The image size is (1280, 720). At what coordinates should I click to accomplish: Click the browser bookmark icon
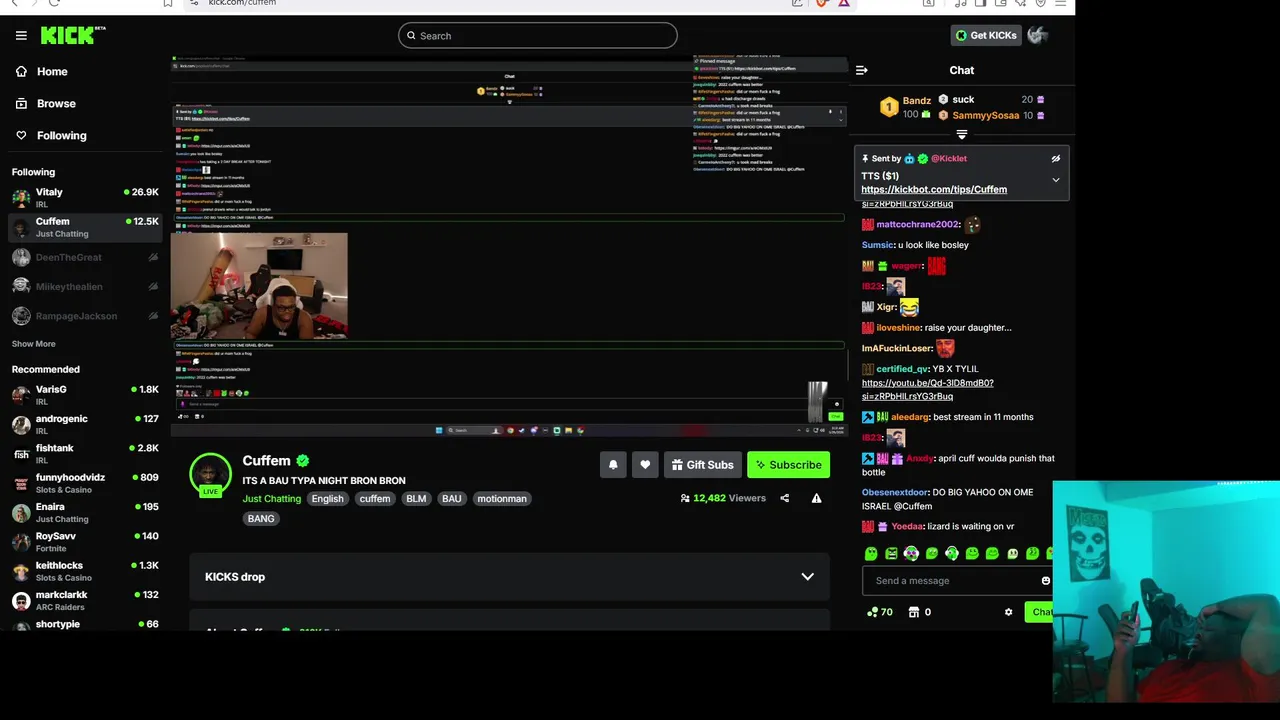[167, 3]
